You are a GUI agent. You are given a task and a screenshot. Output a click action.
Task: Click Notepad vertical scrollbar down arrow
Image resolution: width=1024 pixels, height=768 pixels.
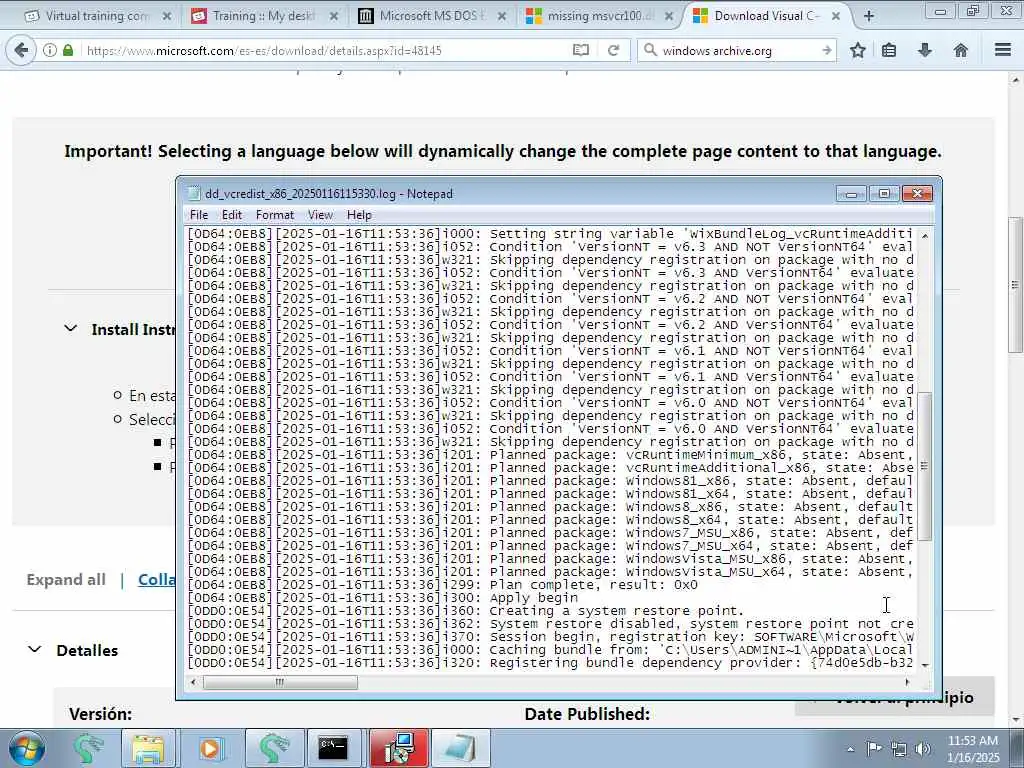(925, 664)
